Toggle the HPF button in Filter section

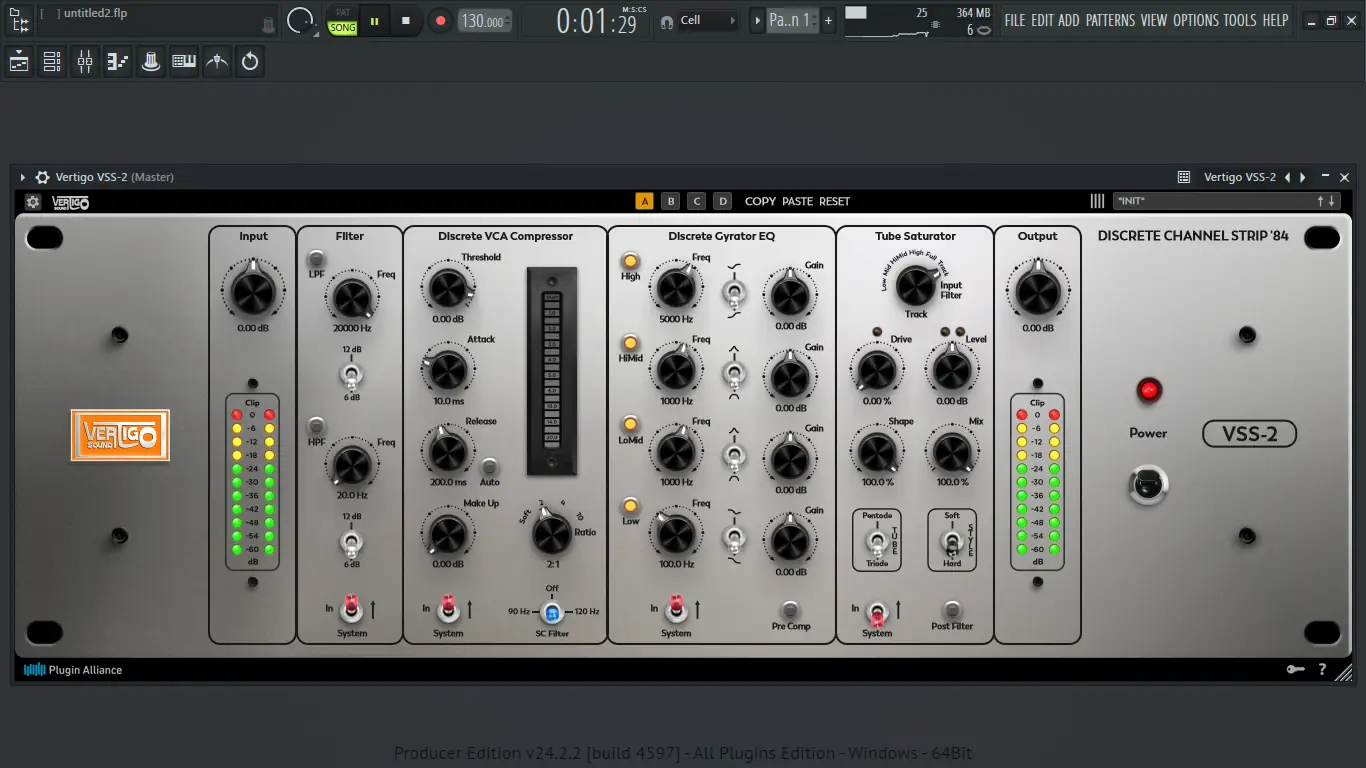pyautogui.click(x=316, y=426)
